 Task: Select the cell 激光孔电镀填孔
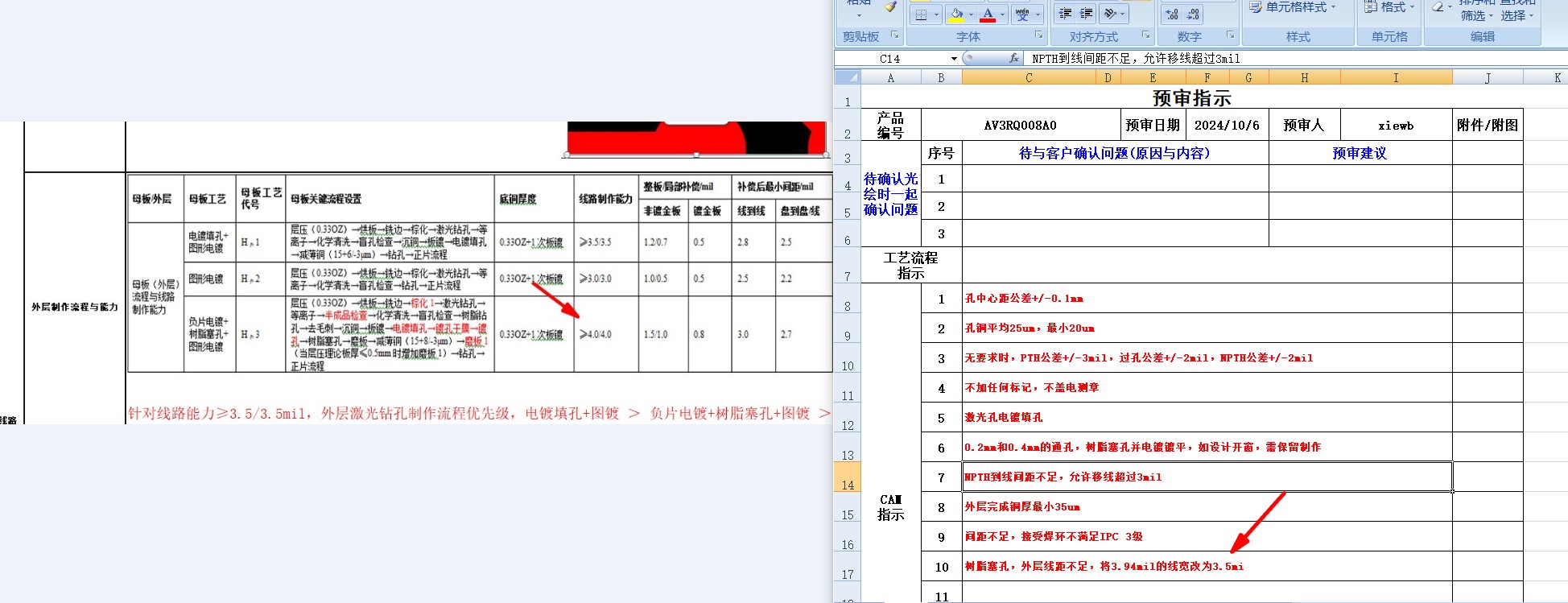[1207, 417]
